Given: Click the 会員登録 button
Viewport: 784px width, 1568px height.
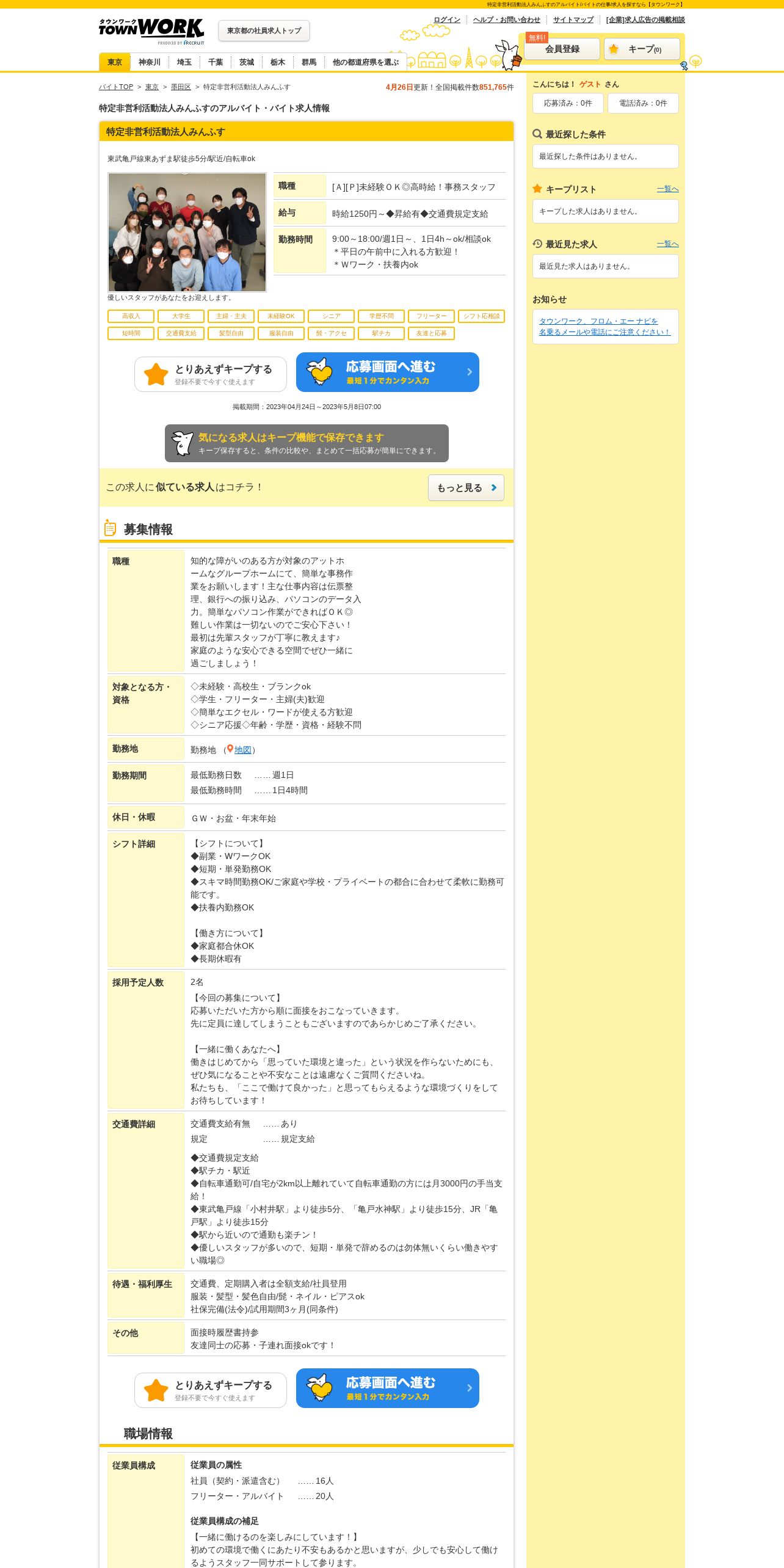Looking at the screenshot, I should [562, 49].
